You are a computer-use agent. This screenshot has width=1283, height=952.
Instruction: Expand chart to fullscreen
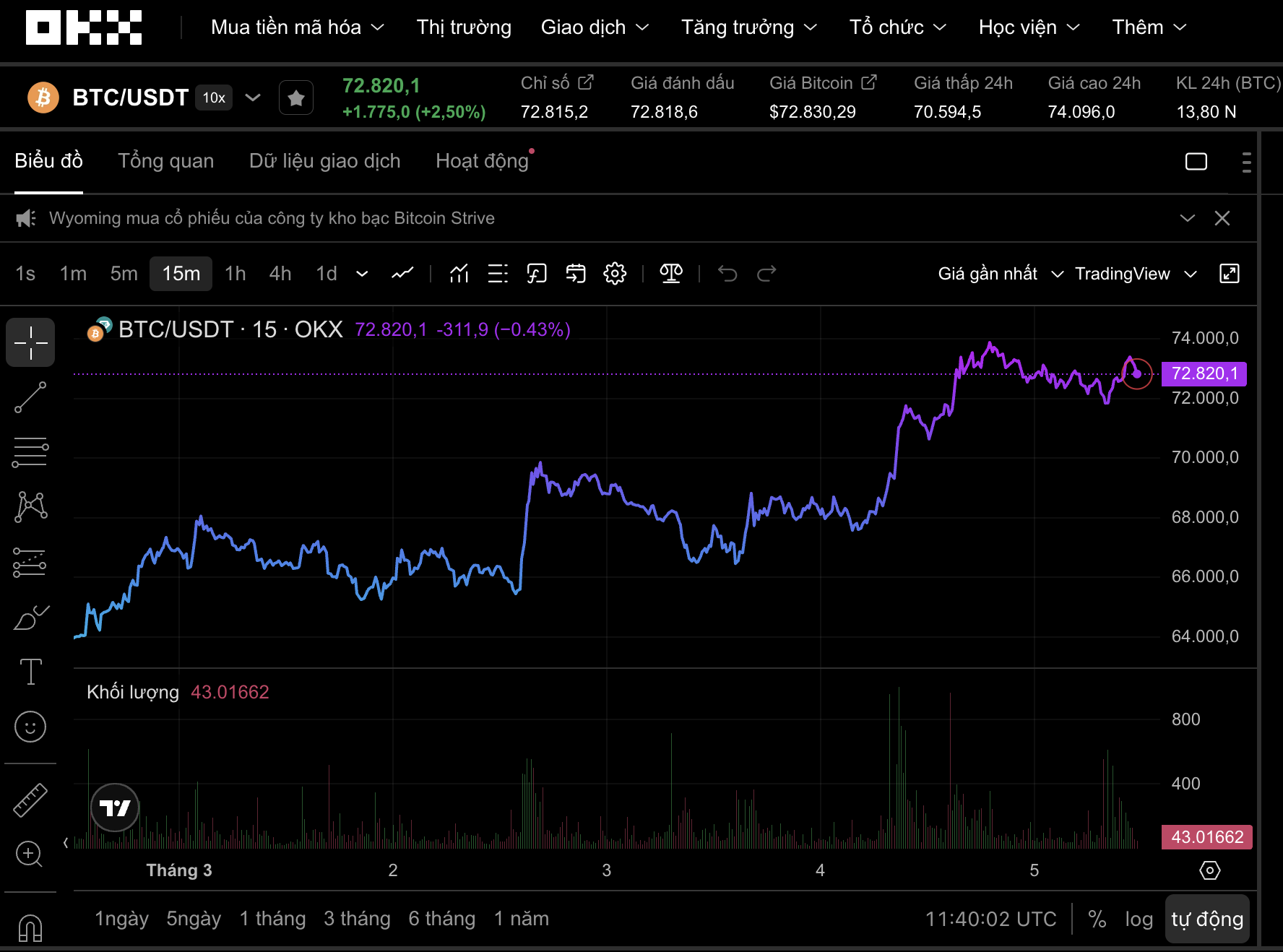[1229, 274]
